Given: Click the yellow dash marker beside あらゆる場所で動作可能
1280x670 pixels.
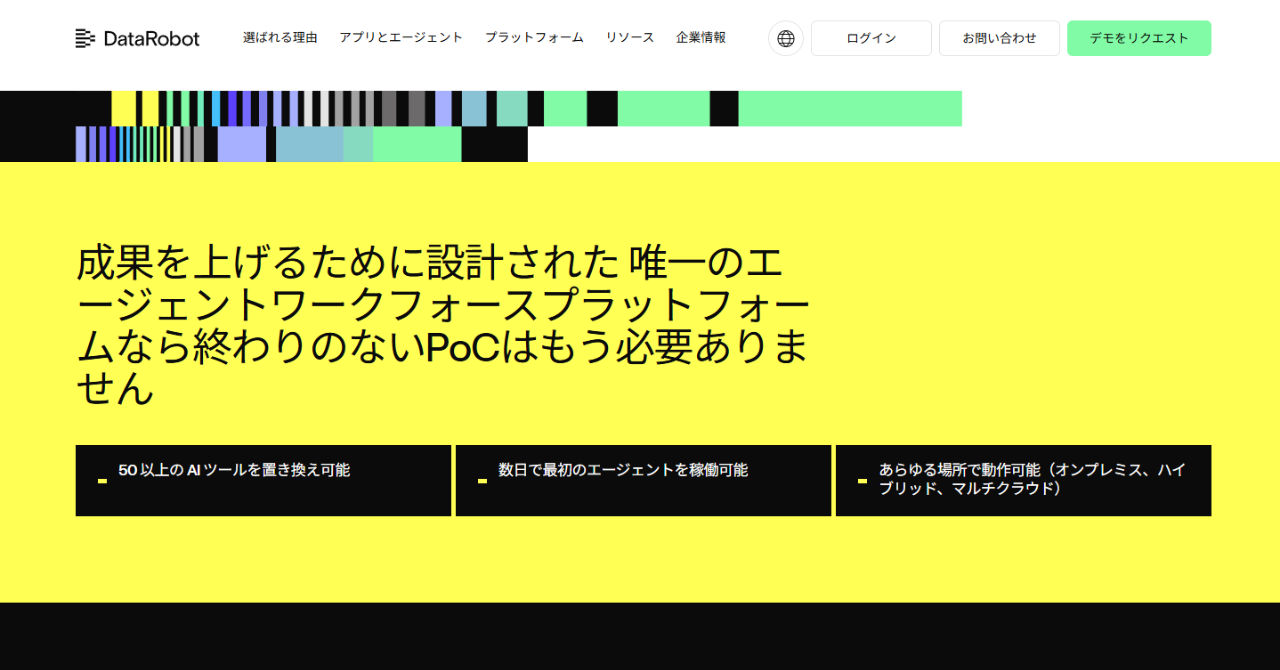Looking at the screenshot, I should 862,481.
